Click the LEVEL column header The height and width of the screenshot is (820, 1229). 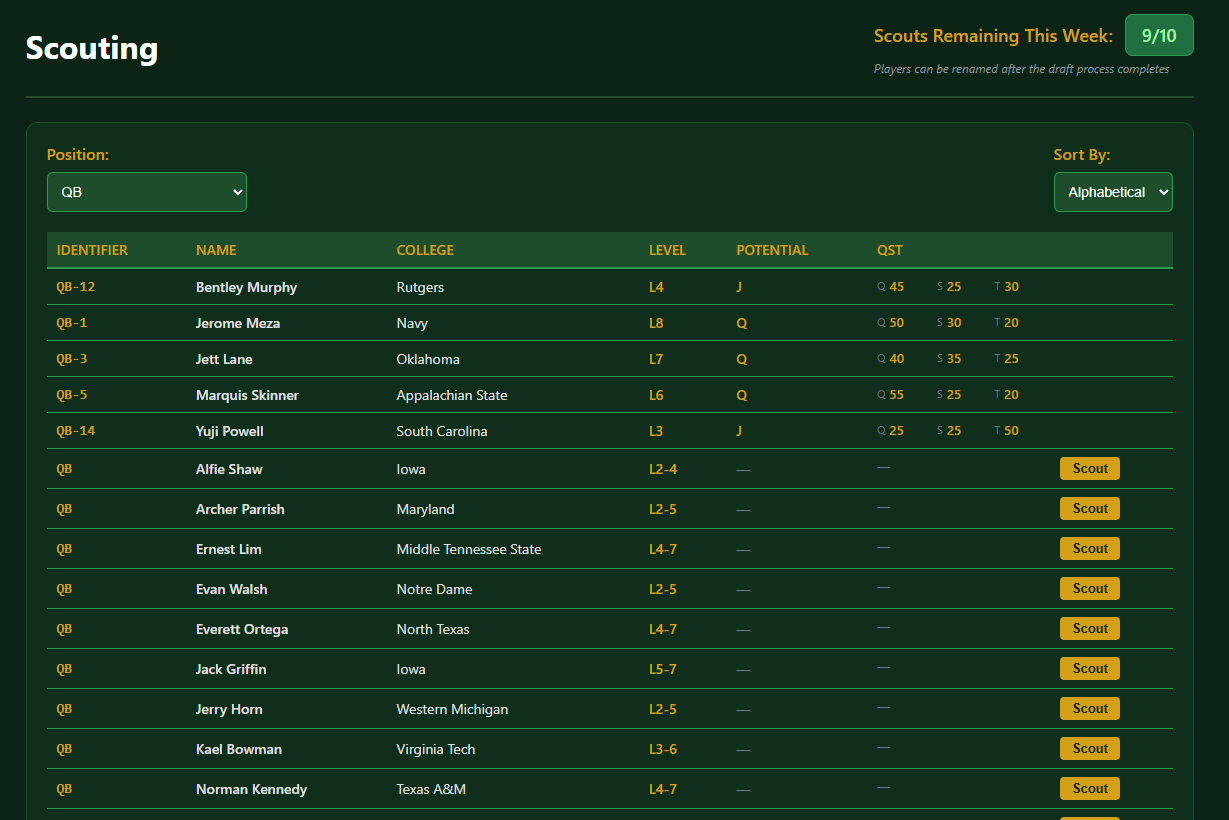(667, 250)
